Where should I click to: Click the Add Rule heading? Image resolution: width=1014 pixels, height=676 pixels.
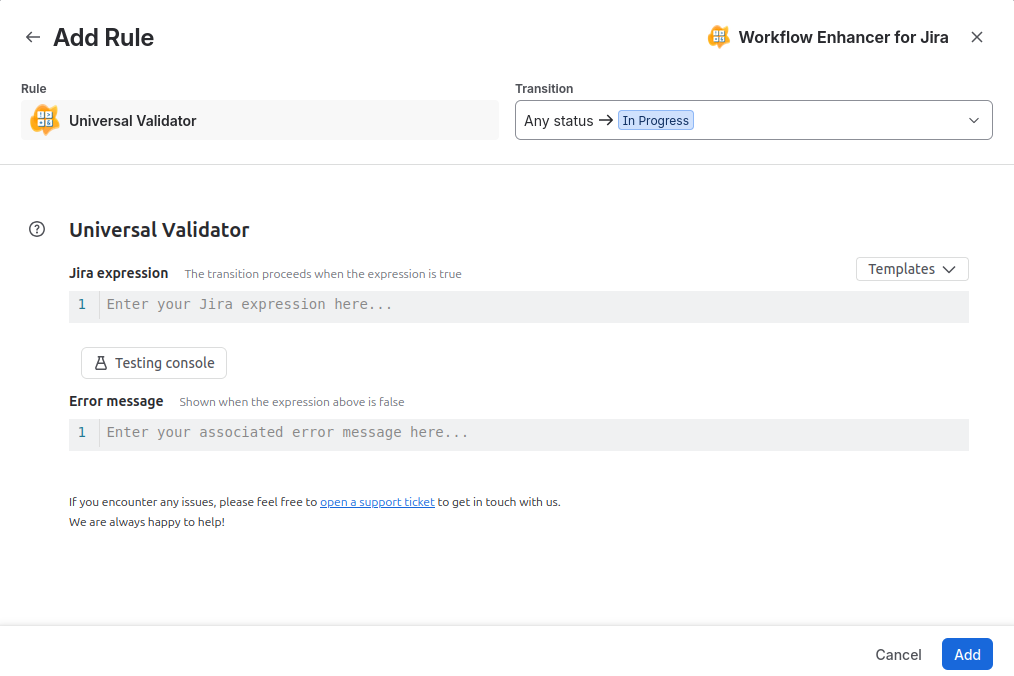point(103,38)
